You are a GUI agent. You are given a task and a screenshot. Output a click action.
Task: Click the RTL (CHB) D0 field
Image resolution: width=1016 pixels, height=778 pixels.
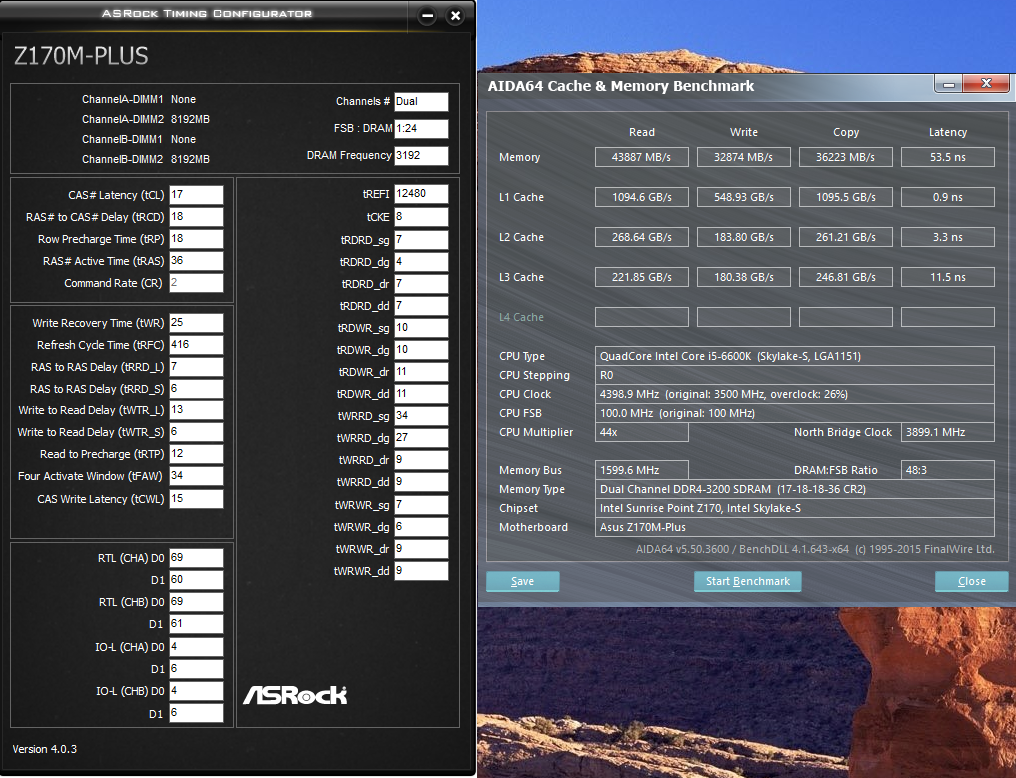pos(196,602)
